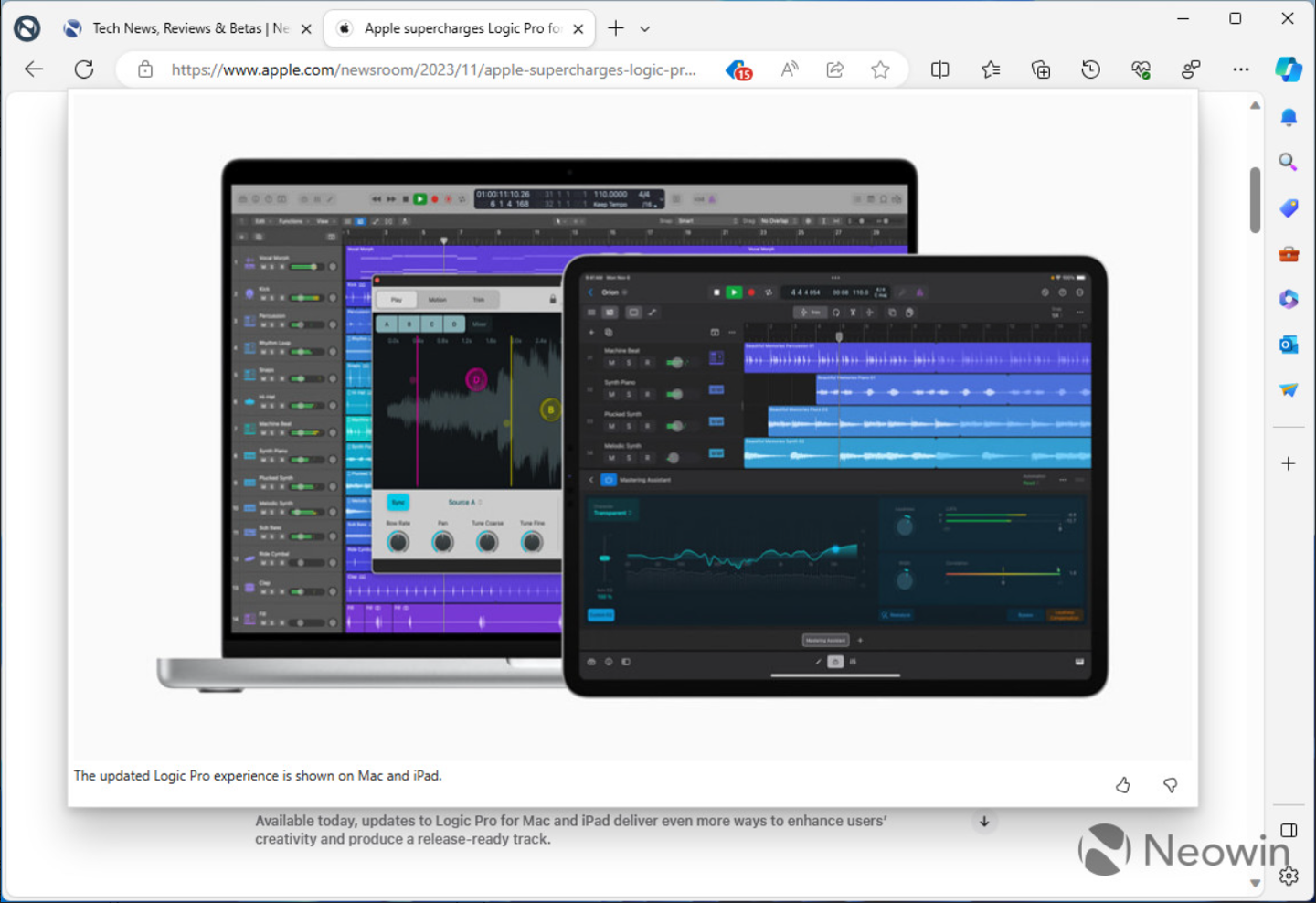Click the vertical page scrollbar thumb
This screenshot has height=903, width=1316.
[1255, 199]
